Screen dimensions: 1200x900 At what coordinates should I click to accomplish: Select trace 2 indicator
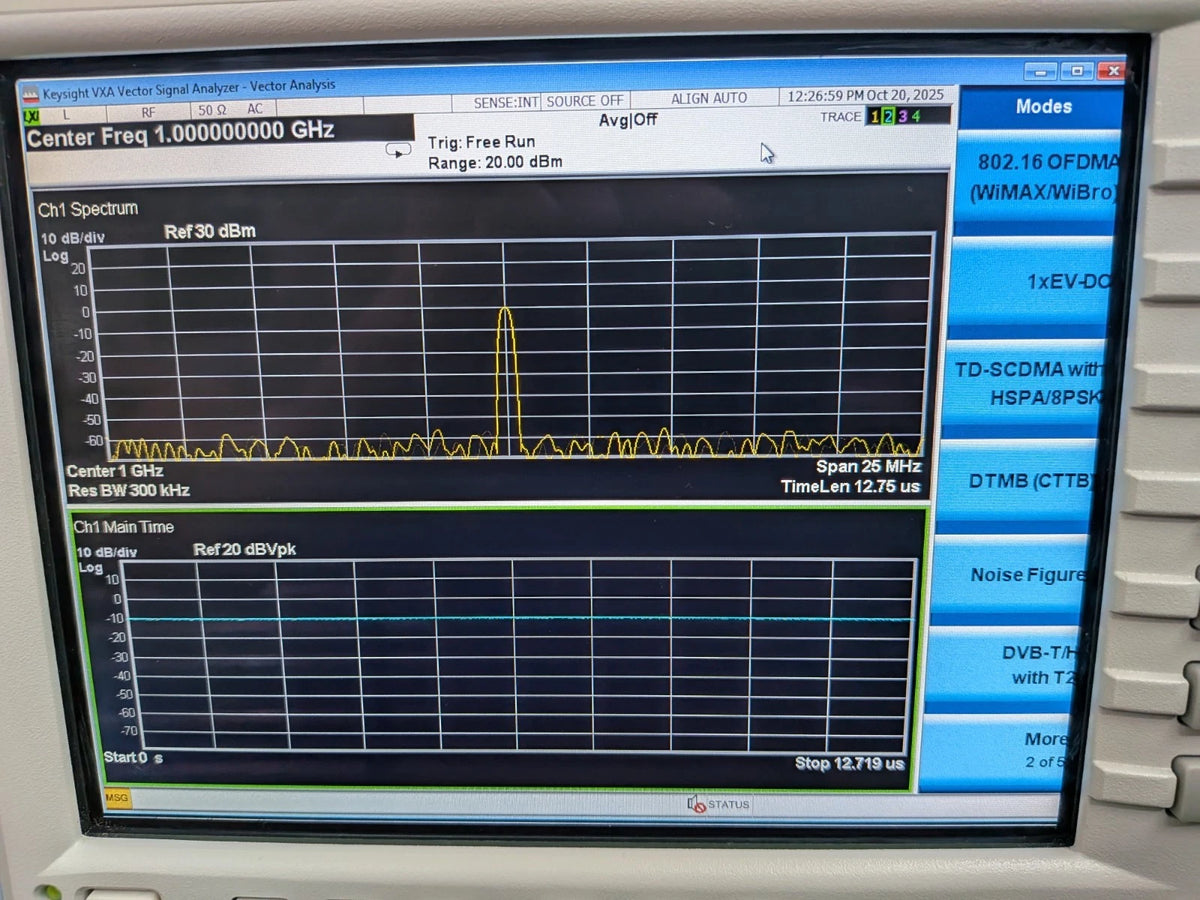887,116
